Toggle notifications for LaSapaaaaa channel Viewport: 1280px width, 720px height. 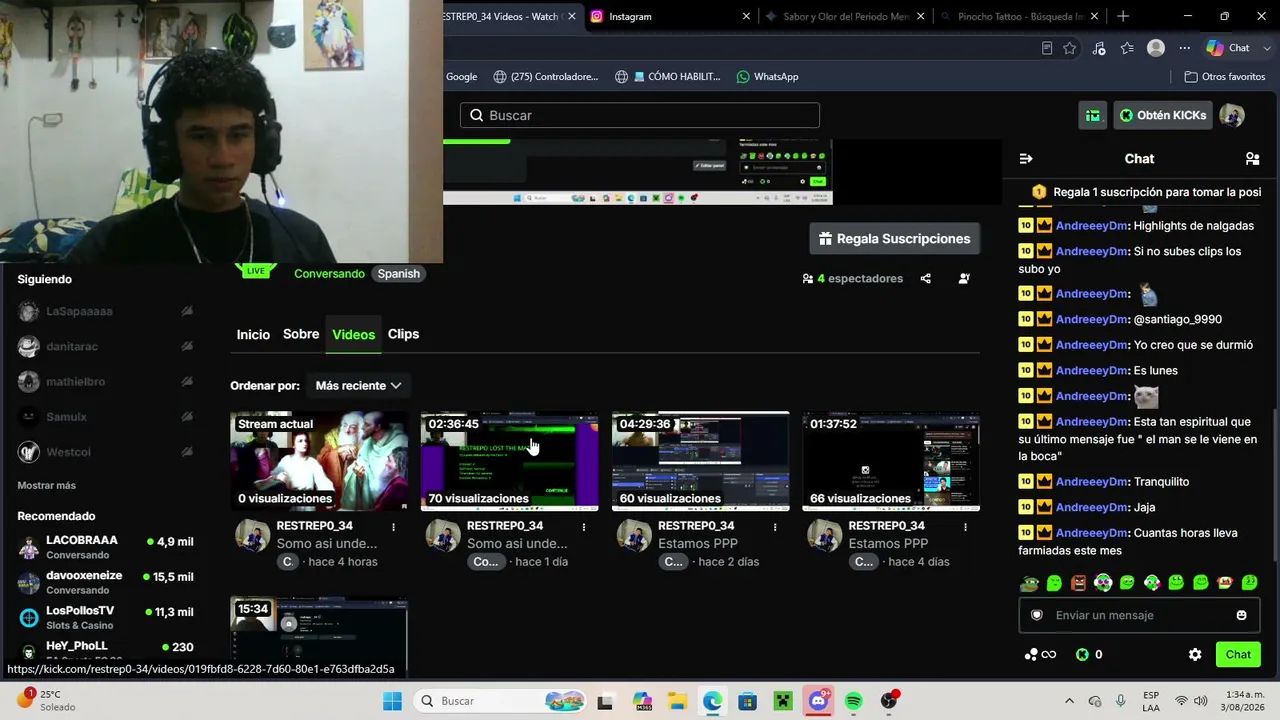pyautogui.click(x=187, y=311)
